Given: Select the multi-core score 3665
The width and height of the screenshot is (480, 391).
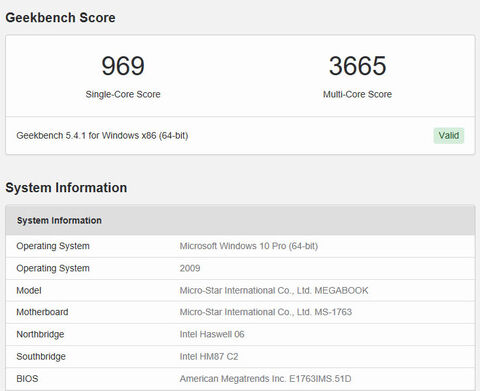Looking at the screenshot, I should 357,66.
